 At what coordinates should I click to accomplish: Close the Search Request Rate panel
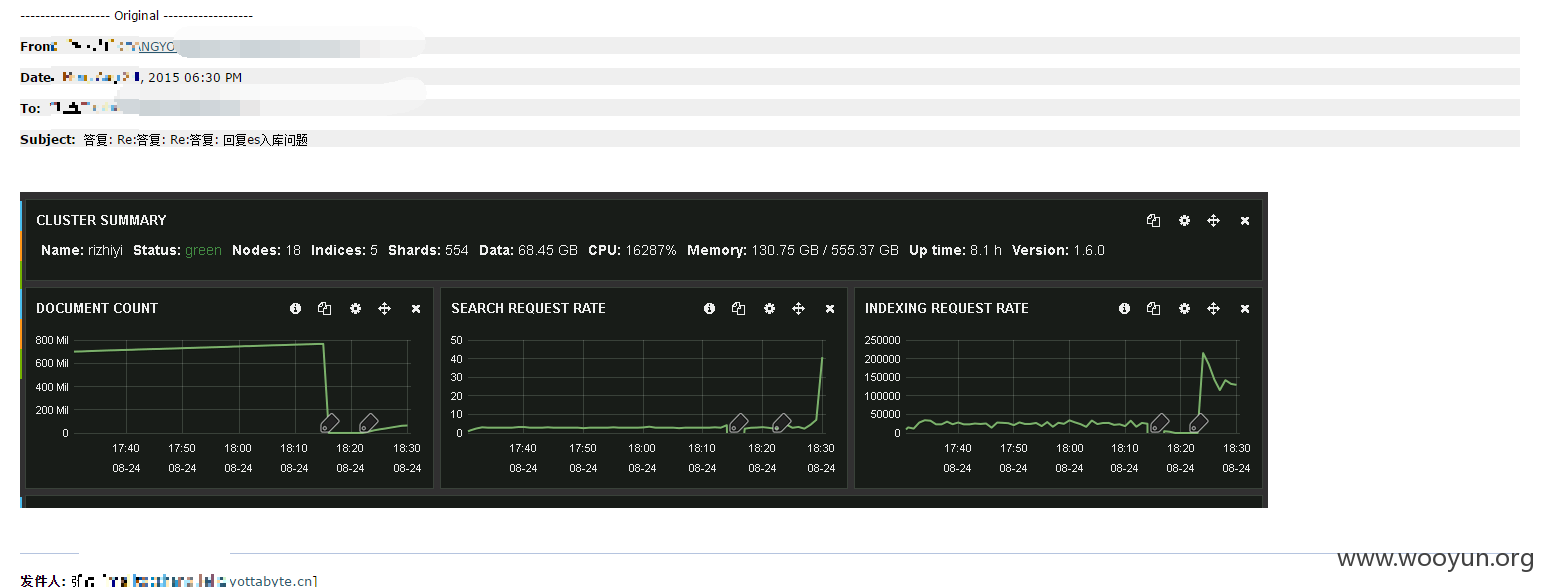(x=830, y=309)
